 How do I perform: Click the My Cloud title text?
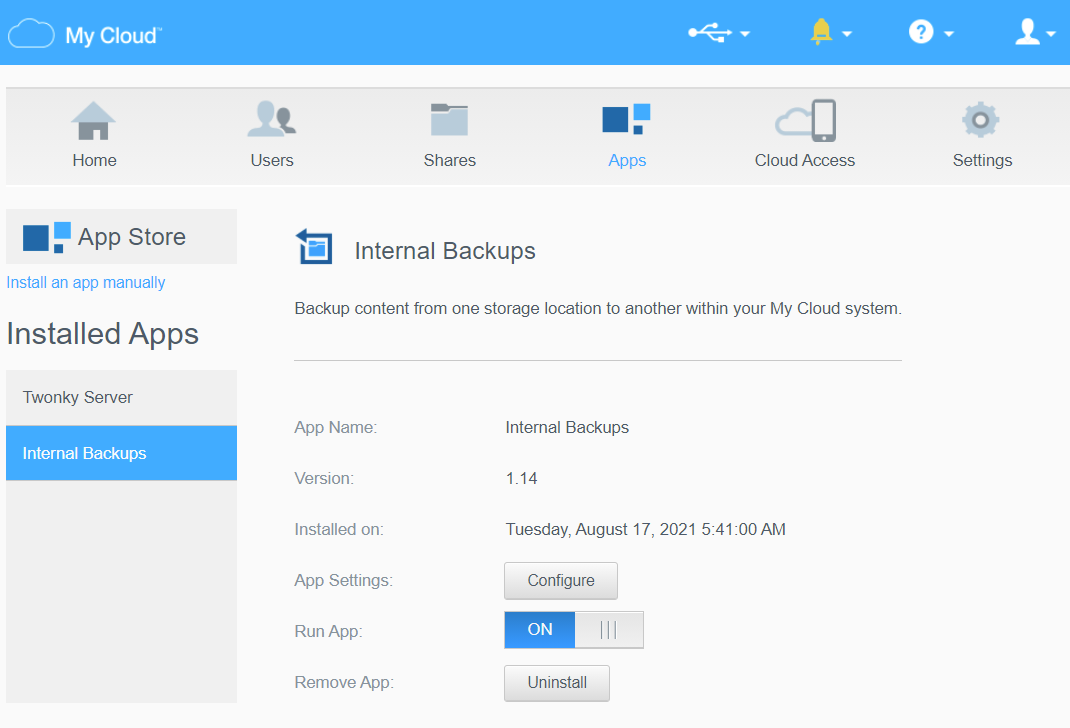[x=113, y=35]
